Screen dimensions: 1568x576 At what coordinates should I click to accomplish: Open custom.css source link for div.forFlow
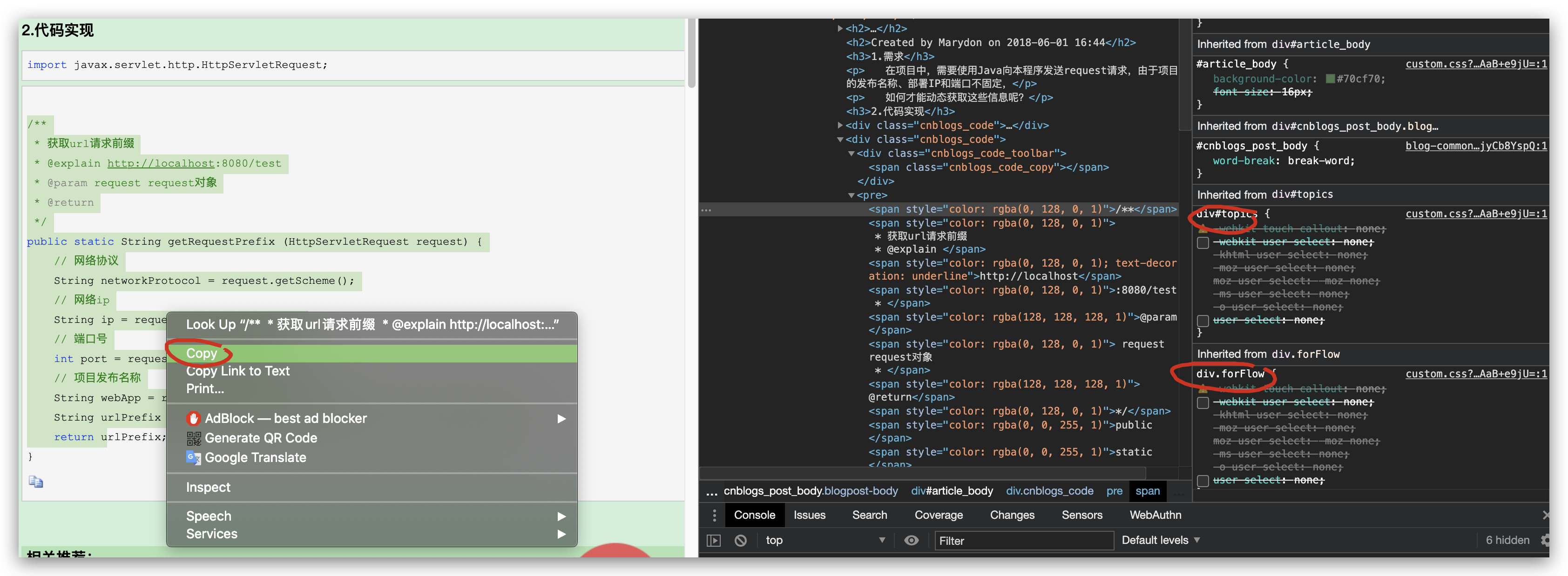(x=1475, y=374)
